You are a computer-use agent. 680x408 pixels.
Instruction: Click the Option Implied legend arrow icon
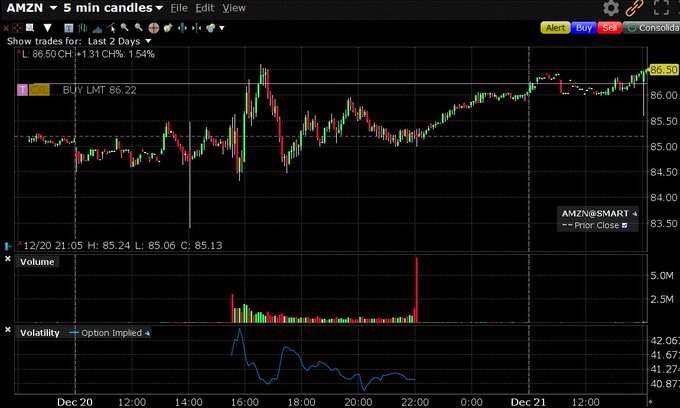click(147, 333)
